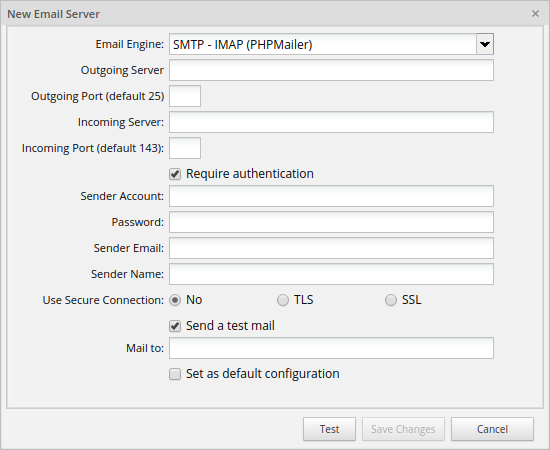This screenshot has width=550, height=450.
Task: Enable Set as default configuration
Action: 175,374
